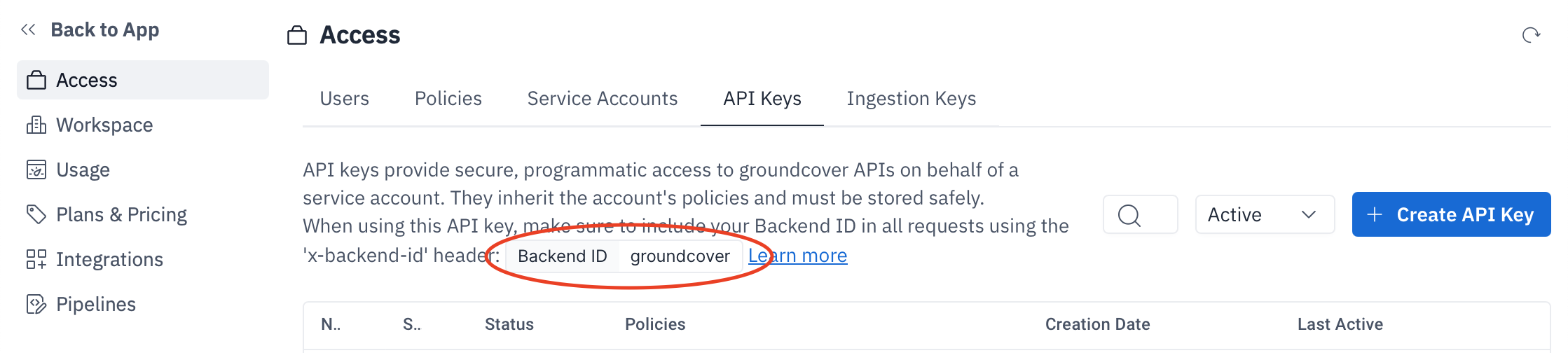The height and width of the screenshot is (353, 1568).
Task: Click the double-chevron back arrow icon
Action: [x=28, y=29]
